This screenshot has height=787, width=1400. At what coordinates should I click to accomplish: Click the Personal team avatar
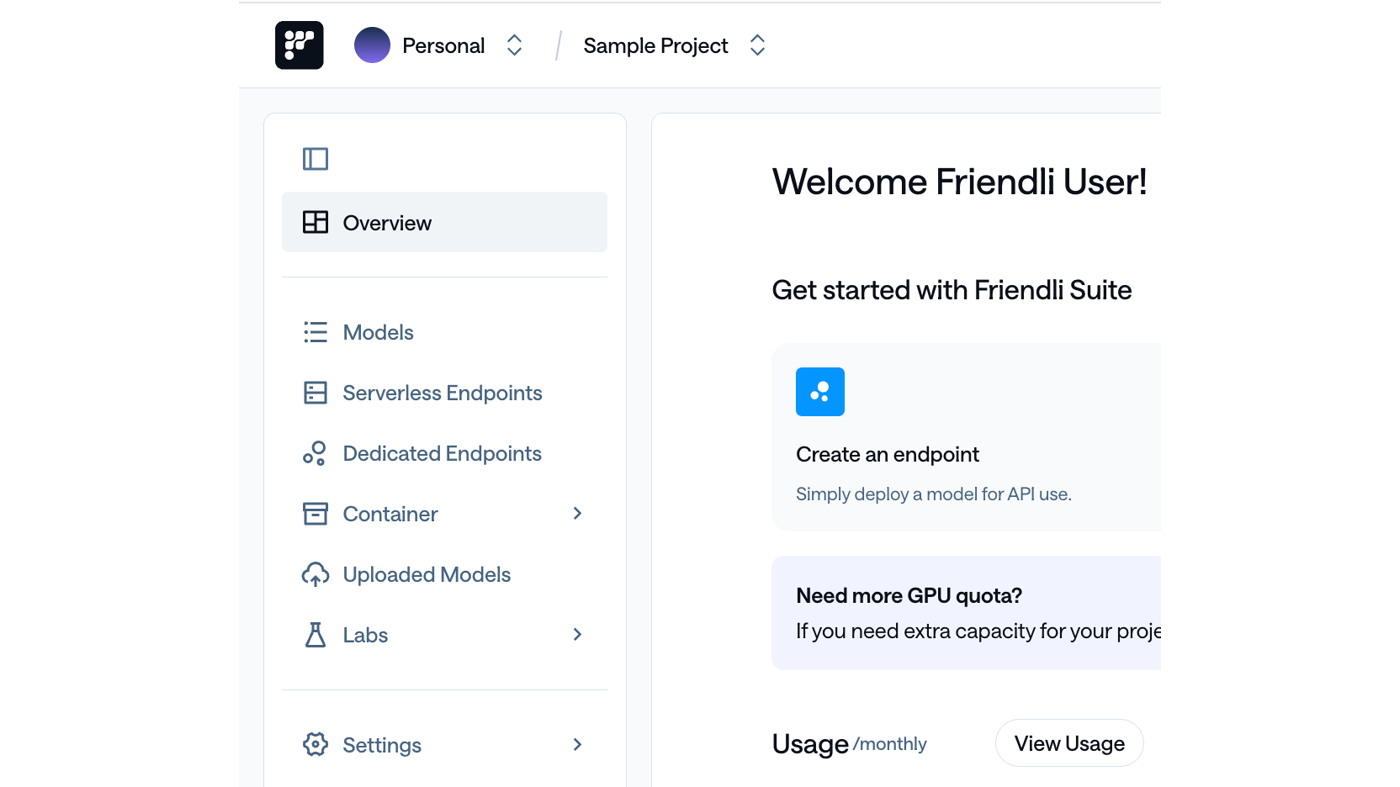coord(372,45)
